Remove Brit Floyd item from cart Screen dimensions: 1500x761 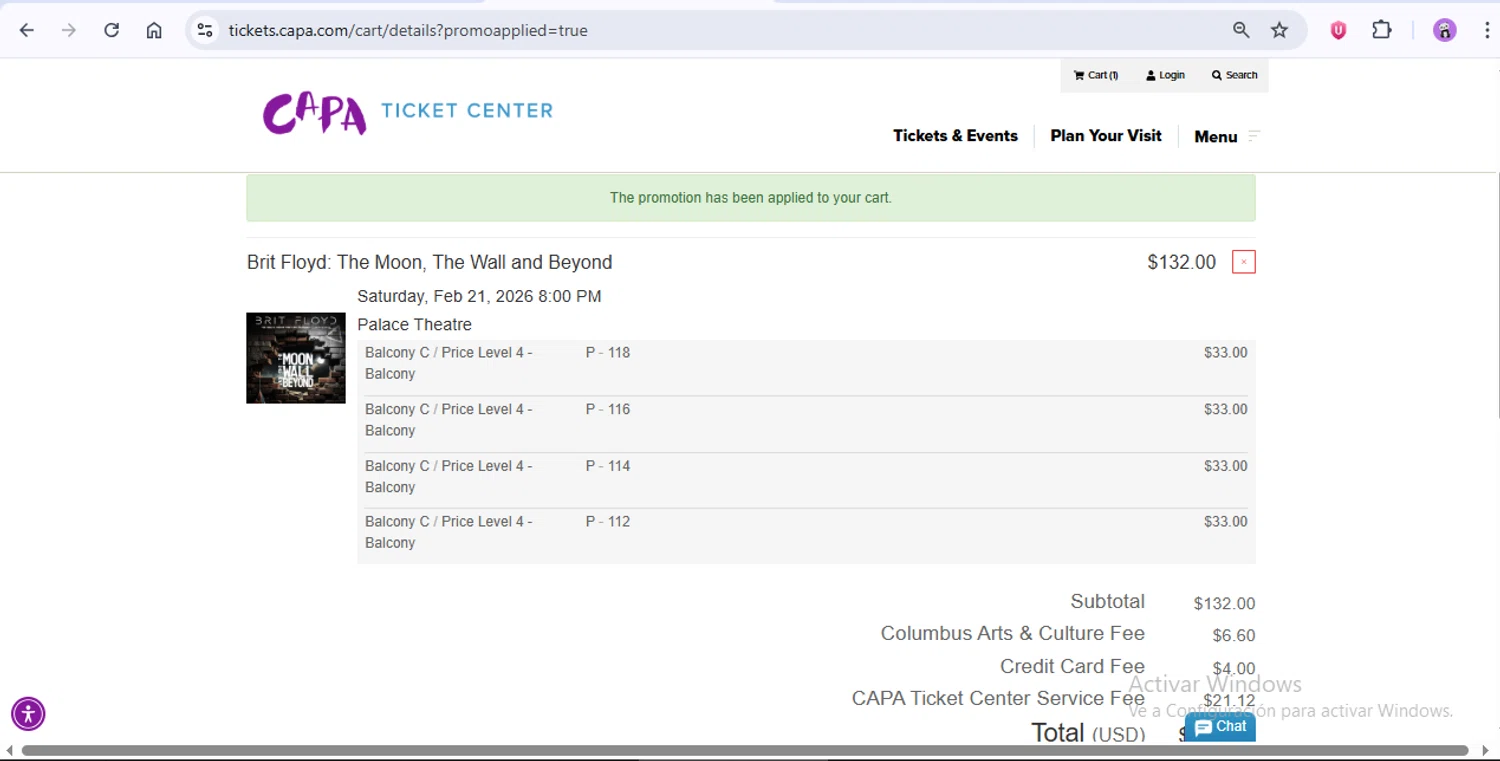pos(1244,262)
